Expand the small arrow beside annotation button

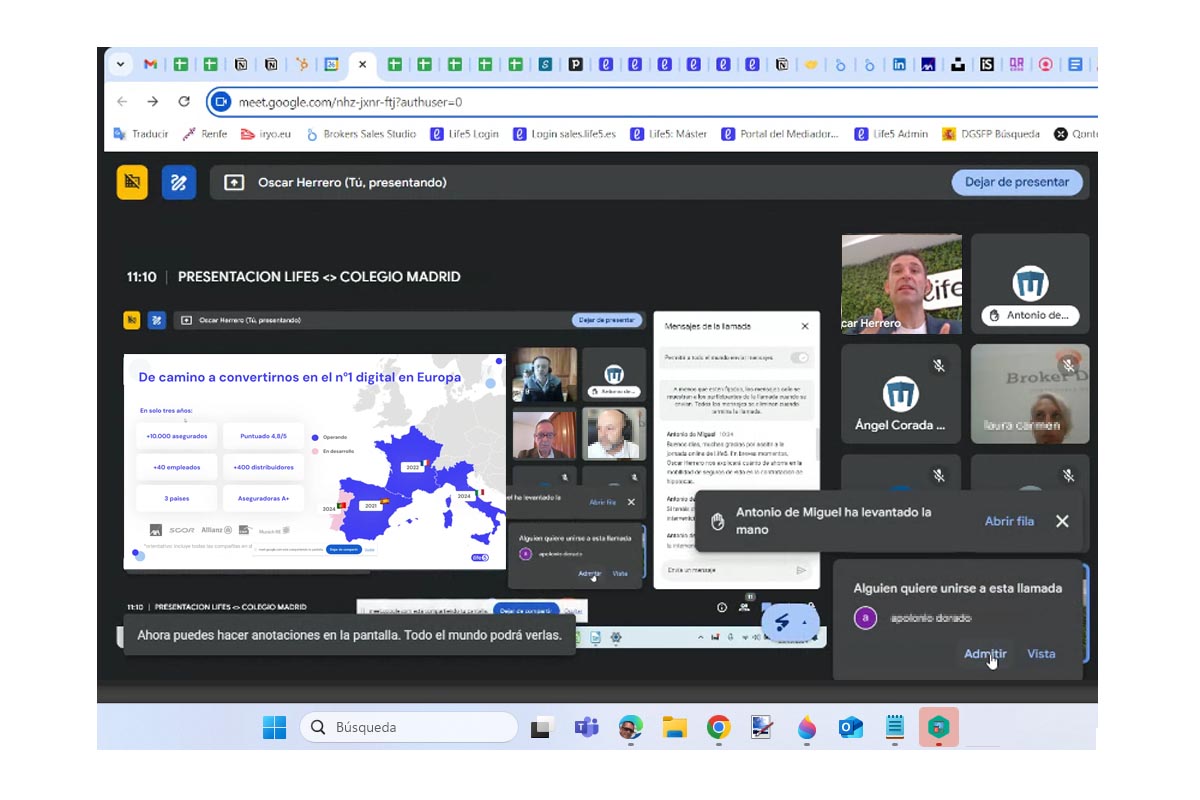(804, 623)
